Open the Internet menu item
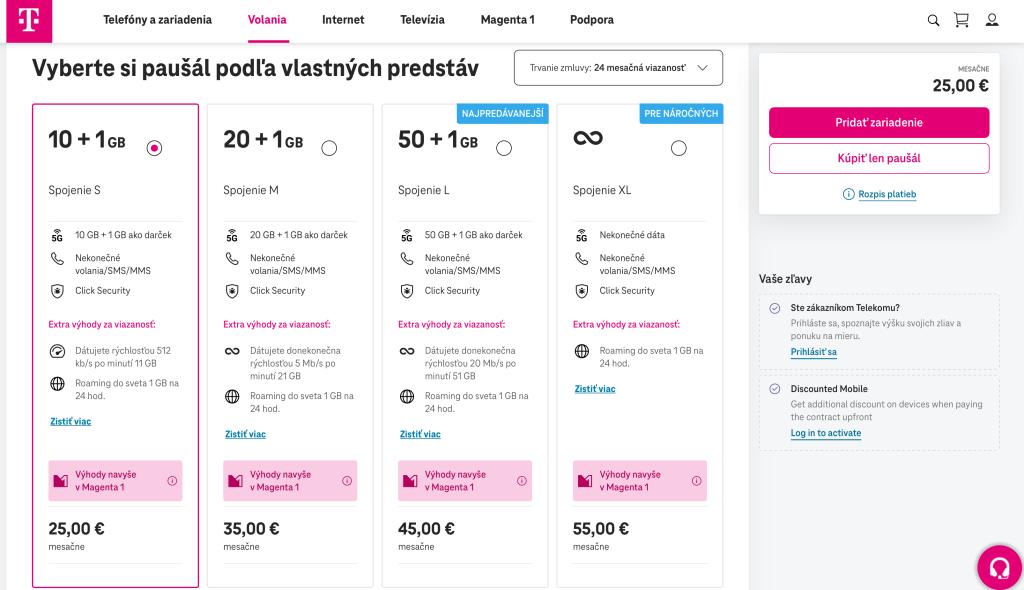 coord(343,20)
